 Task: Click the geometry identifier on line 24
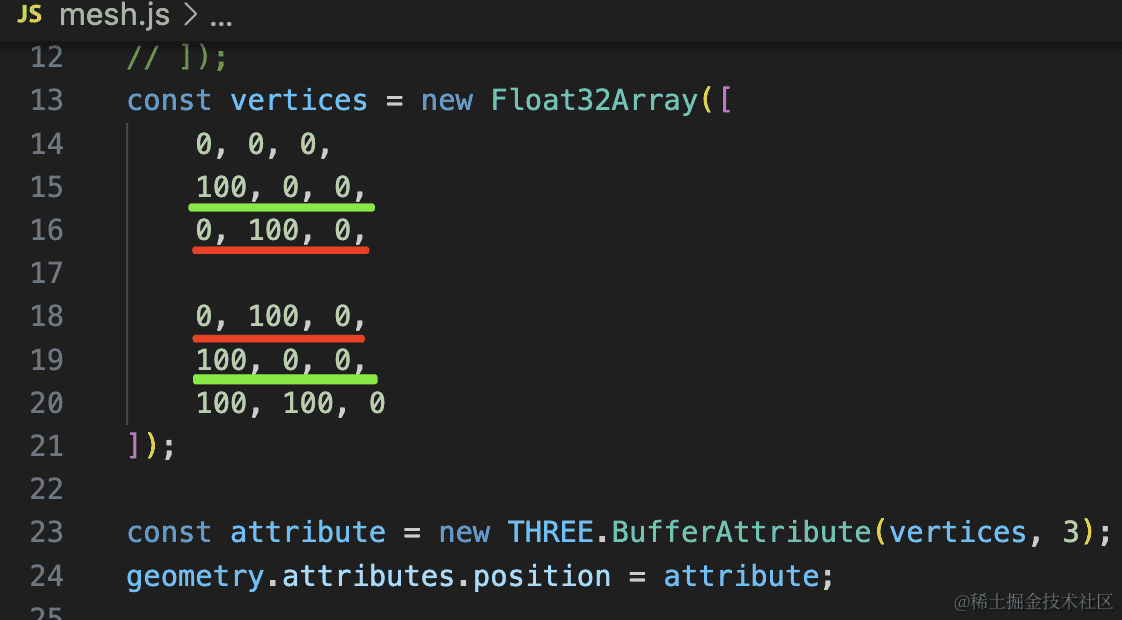[196, 577]
